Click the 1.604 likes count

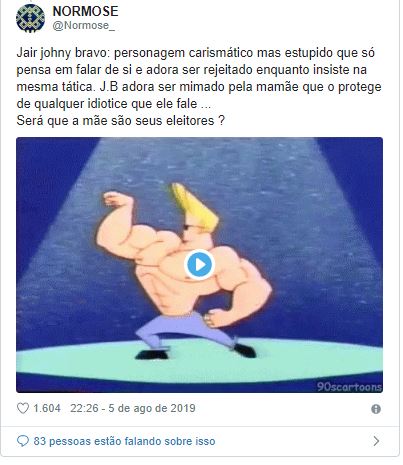47,408
